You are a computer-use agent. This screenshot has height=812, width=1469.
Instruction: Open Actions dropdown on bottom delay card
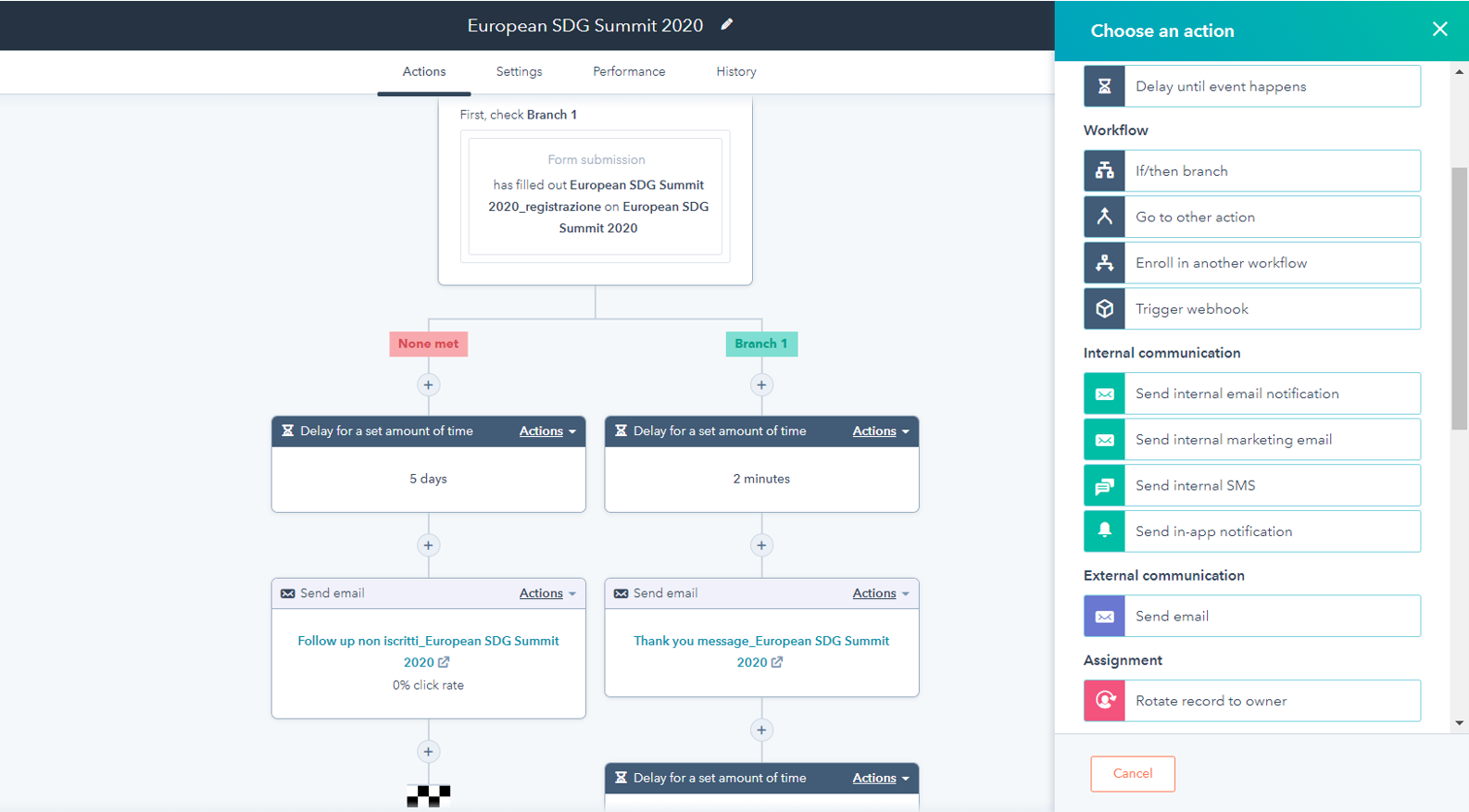(x=881, y=779)
